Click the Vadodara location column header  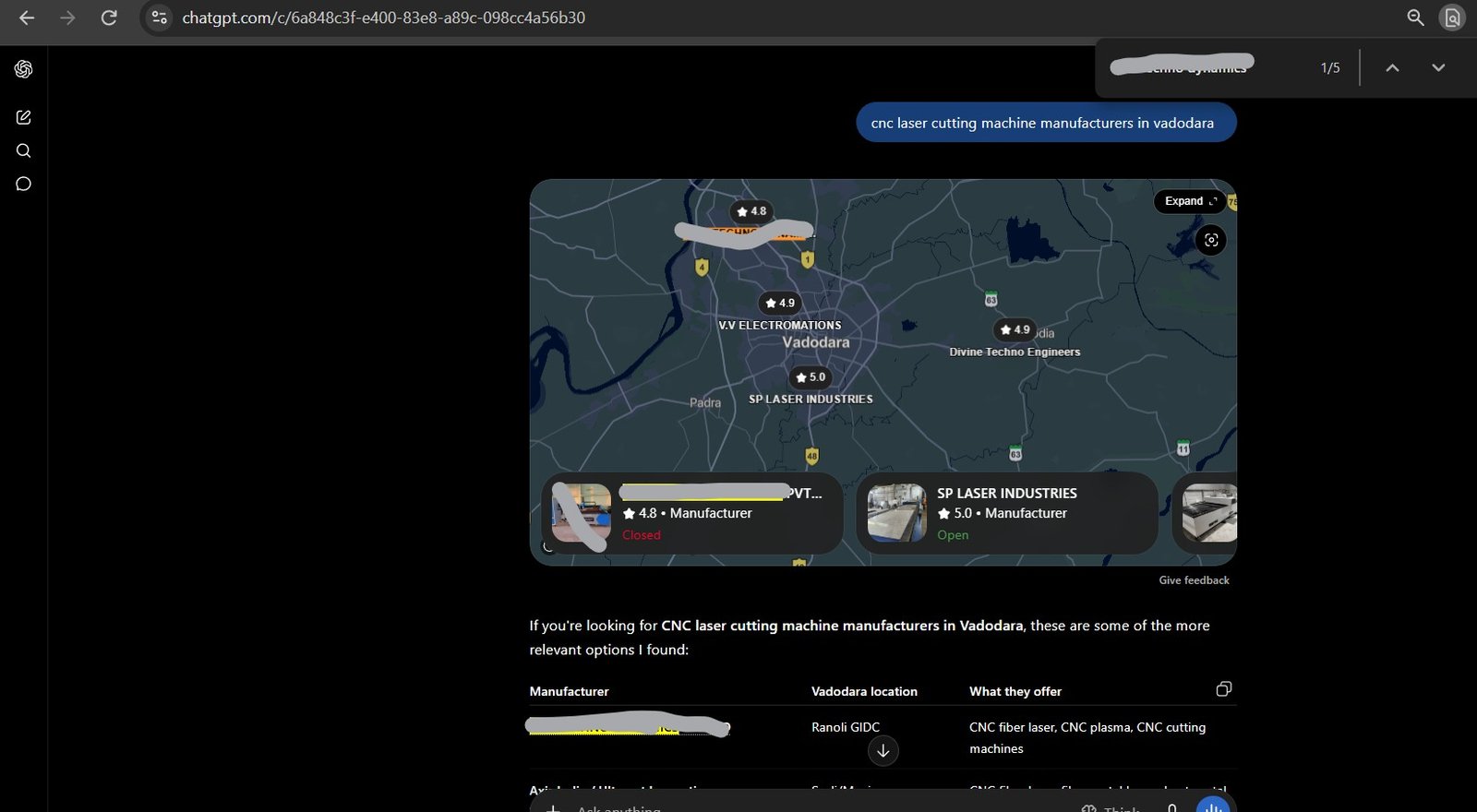pyautogui.click(x=864, y=691)
